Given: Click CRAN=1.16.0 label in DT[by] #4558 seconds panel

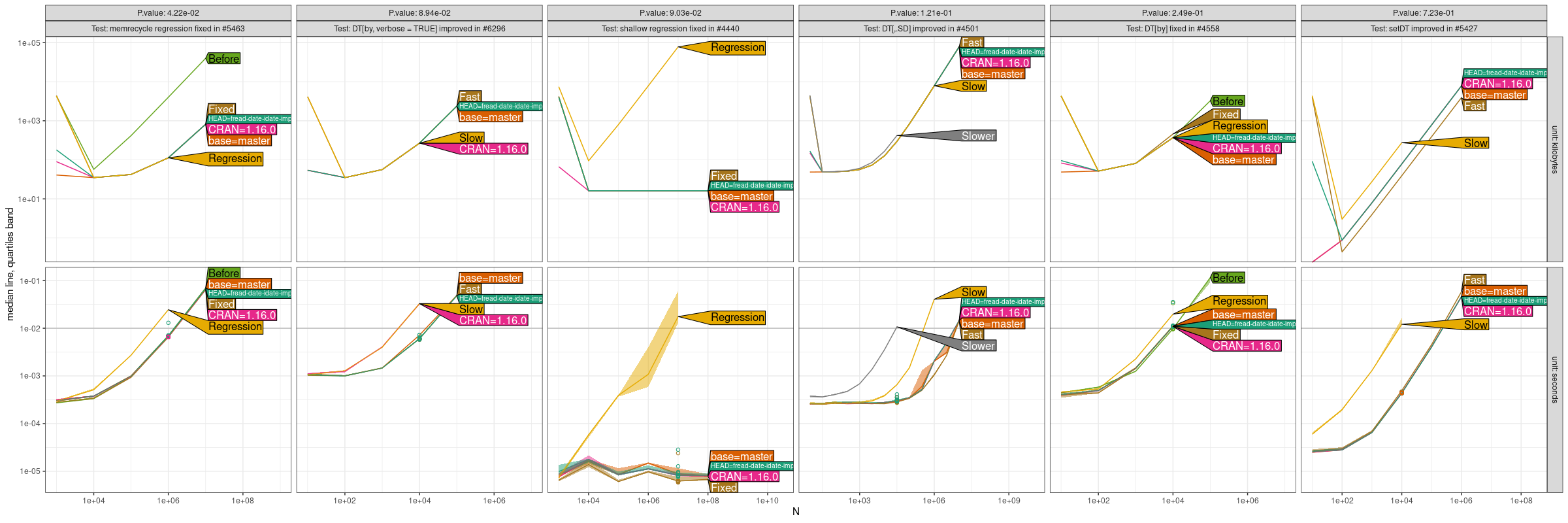Looking at the screenshot, I should [x=1247, y=346].
